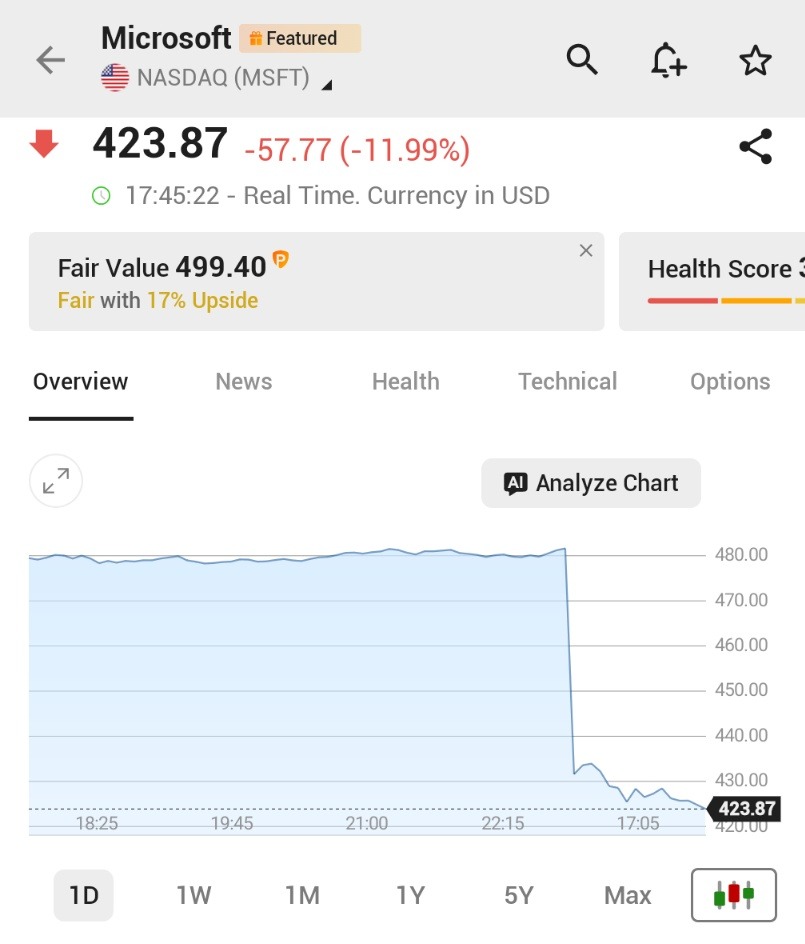The height and width of the screenshot is (944, 805).
Task: Click the Featured badge
Action: (300, 39)
